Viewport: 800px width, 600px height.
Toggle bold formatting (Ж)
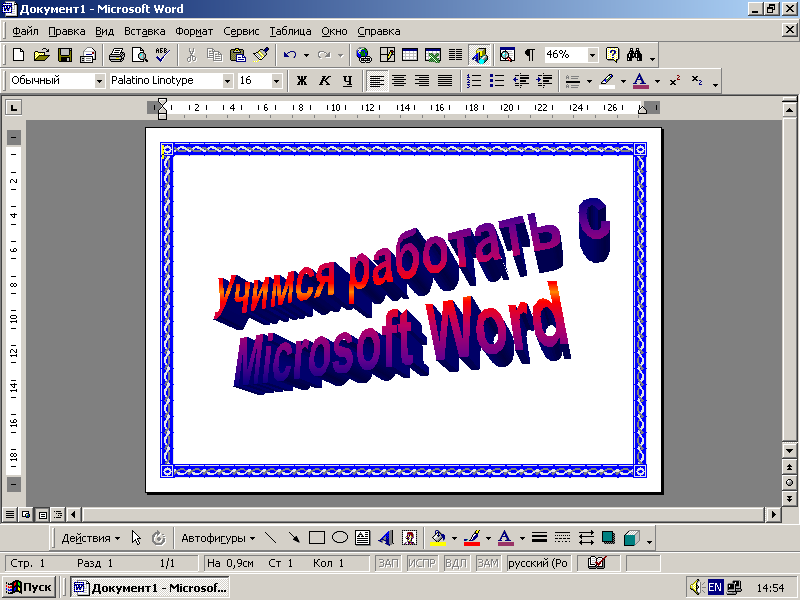(x=302, y=81)
